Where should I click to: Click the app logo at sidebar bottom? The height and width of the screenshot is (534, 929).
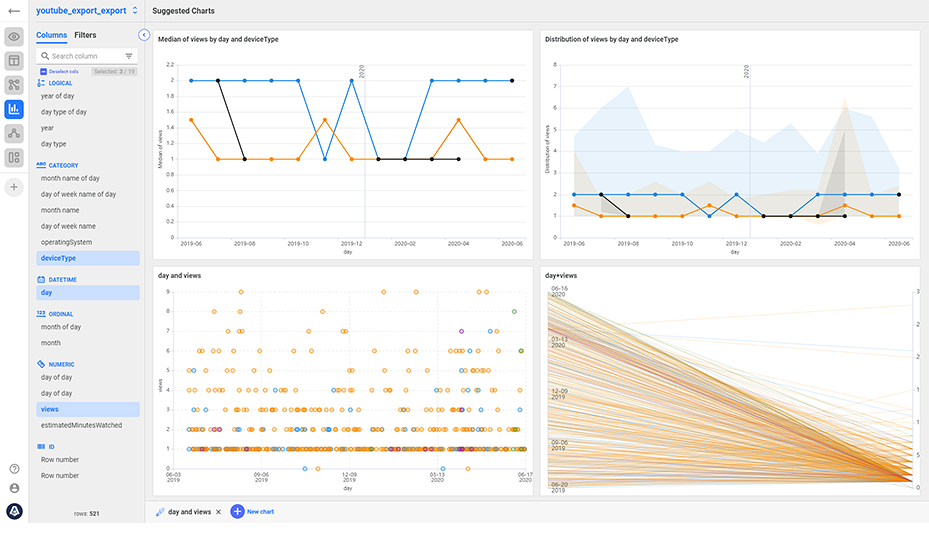15,511
